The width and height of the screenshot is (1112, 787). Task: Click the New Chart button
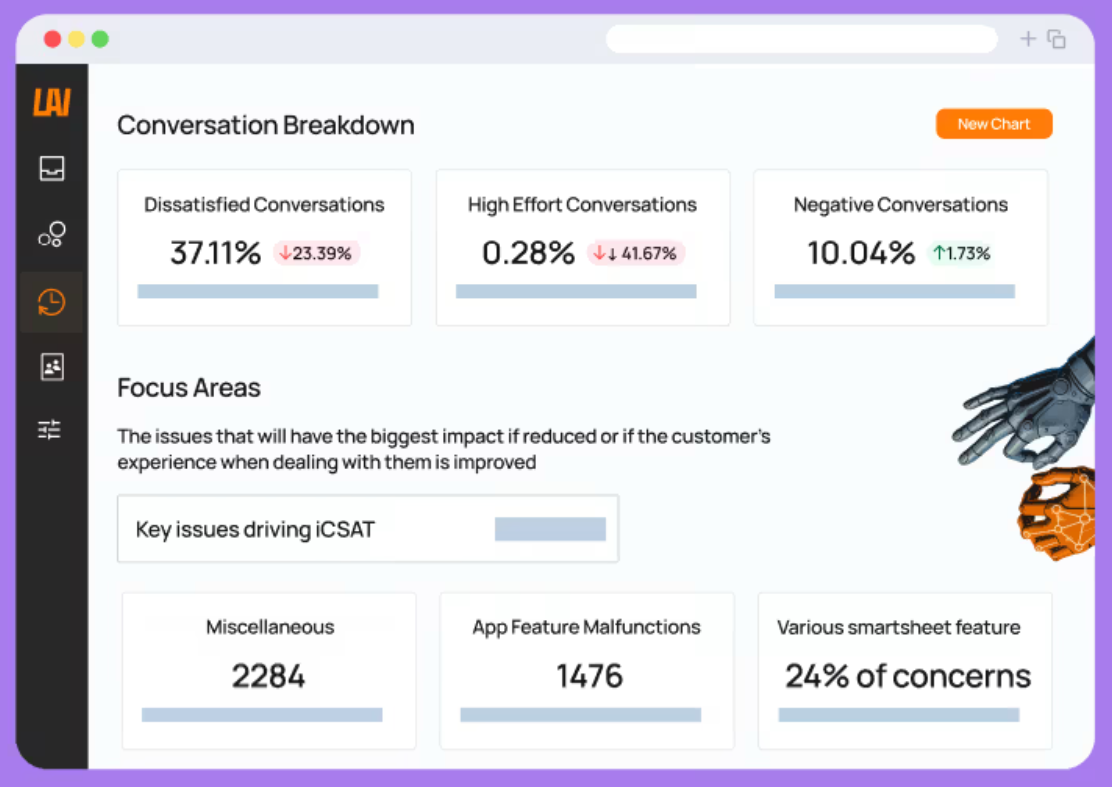click(x=994, y=124)
